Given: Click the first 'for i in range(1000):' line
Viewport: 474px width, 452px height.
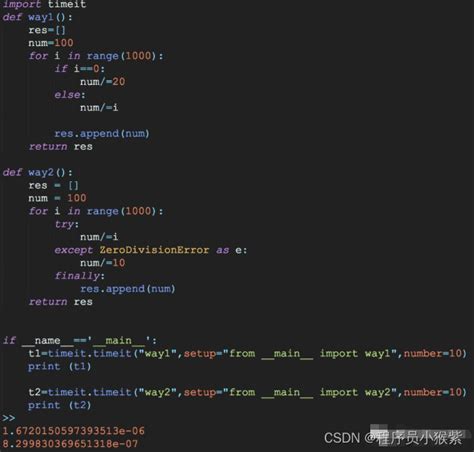Looking at the screenshot, I should tap(96, 56).
